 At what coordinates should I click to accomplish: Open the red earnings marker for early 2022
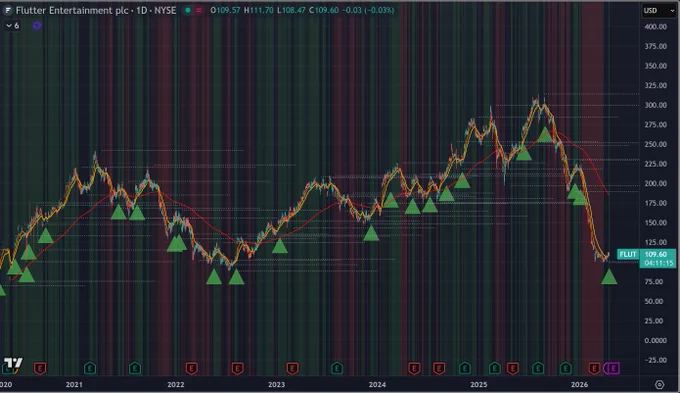tap(192, 368)
